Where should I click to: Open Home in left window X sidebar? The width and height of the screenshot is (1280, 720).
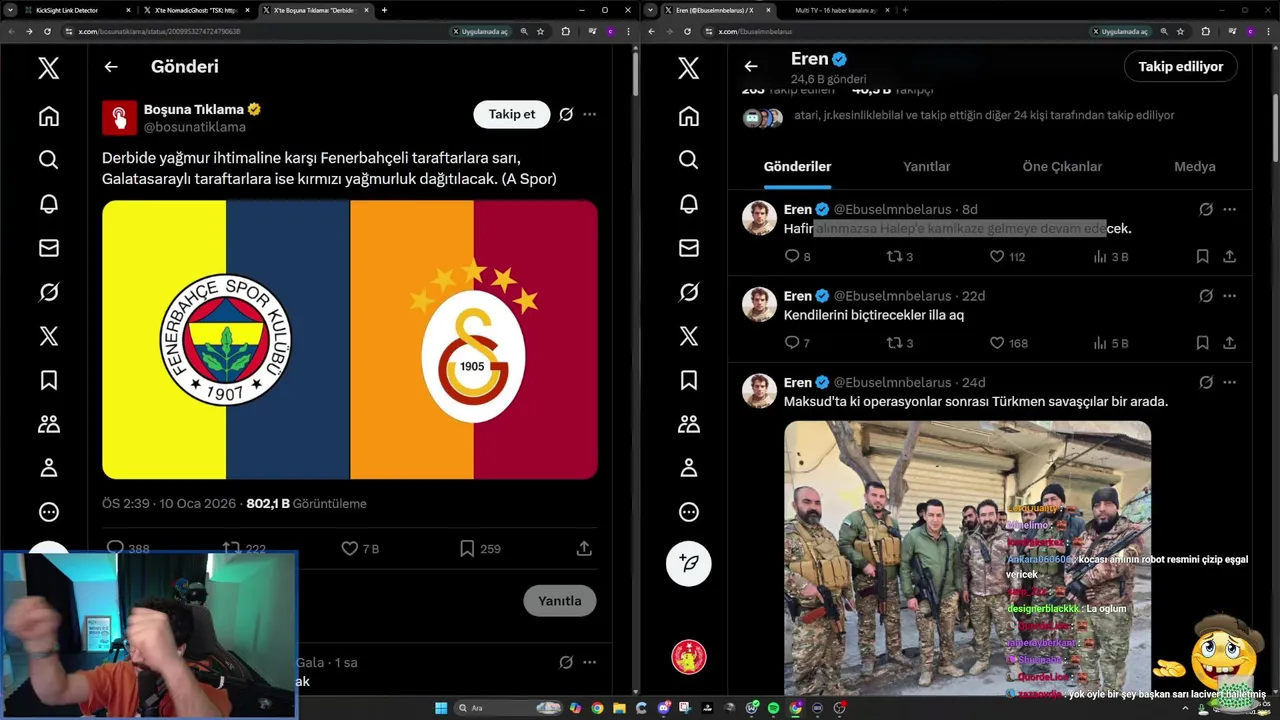tap(48, 117)
